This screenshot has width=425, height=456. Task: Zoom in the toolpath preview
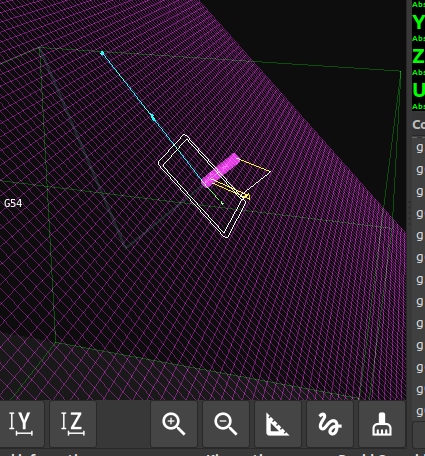coord(174,424)
